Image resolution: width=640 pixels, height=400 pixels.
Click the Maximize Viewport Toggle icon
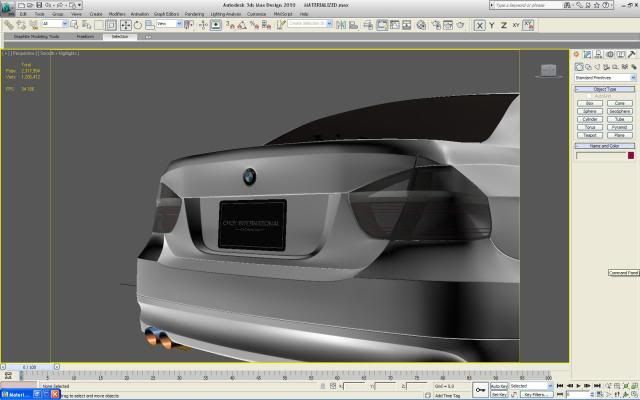[x=634, y=394]
